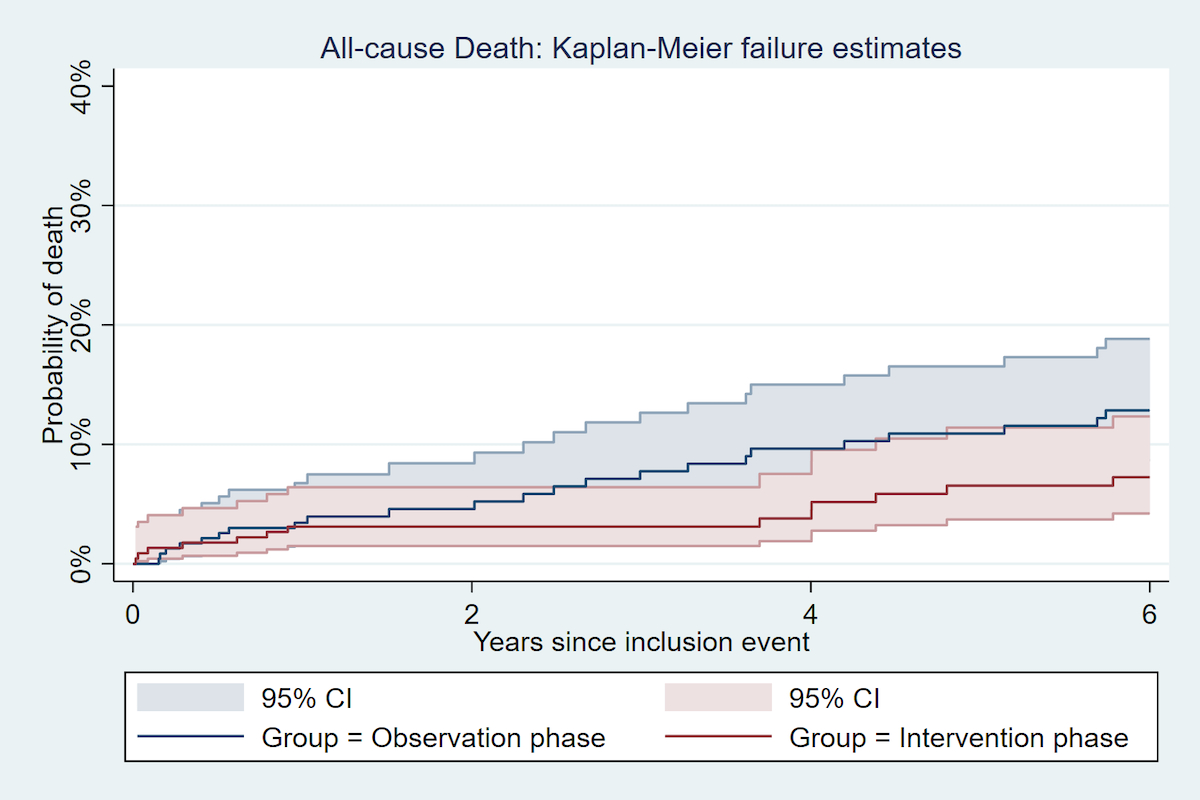The width and height of the screenshot is (1200, 800).
Task: Select 'Group = Observation phase' legend label
Action: click(x=433, y=738)
